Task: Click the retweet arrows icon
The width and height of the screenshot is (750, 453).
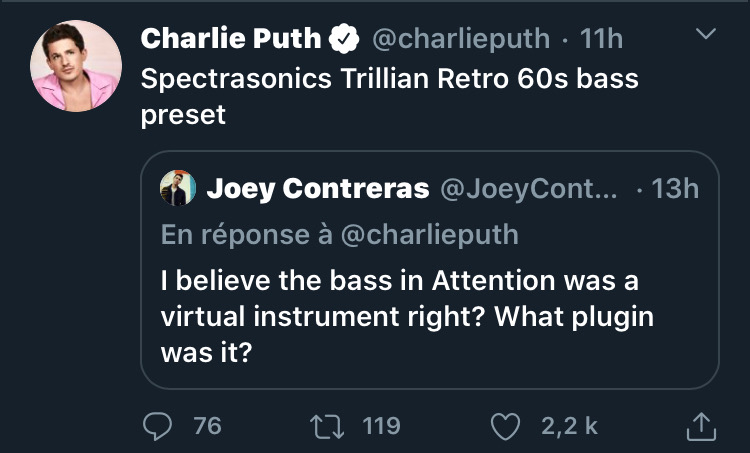Action: [x=328, y=426]
